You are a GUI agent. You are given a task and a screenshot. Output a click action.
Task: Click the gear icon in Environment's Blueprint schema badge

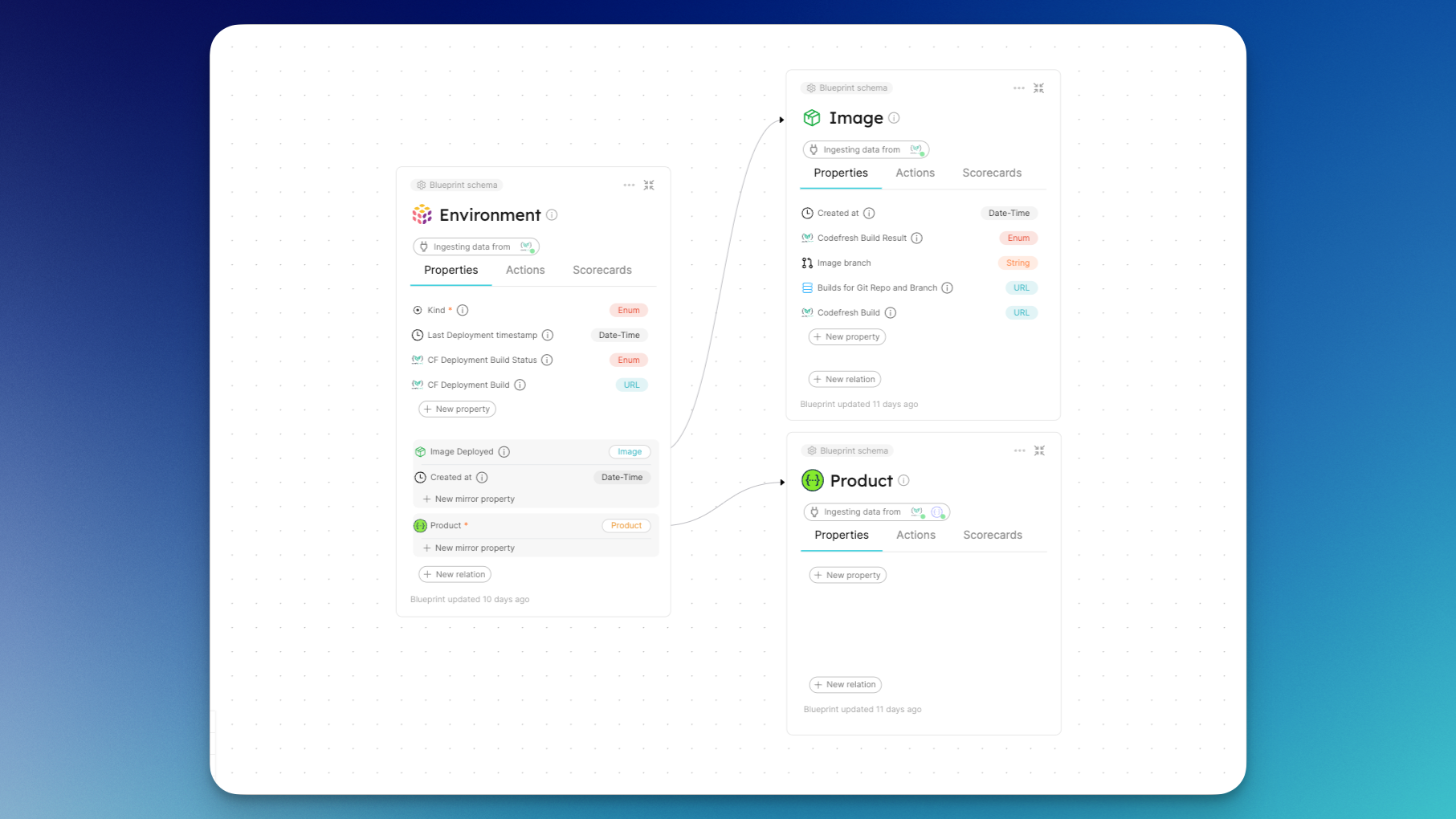[421, 185]
